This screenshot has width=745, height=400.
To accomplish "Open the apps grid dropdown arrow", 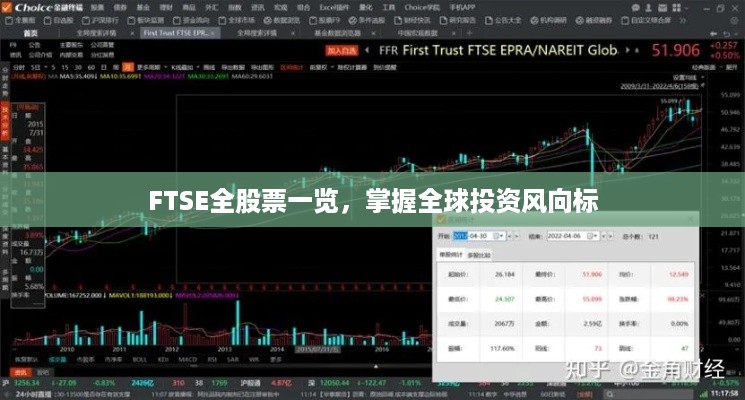I will (687, 8).
